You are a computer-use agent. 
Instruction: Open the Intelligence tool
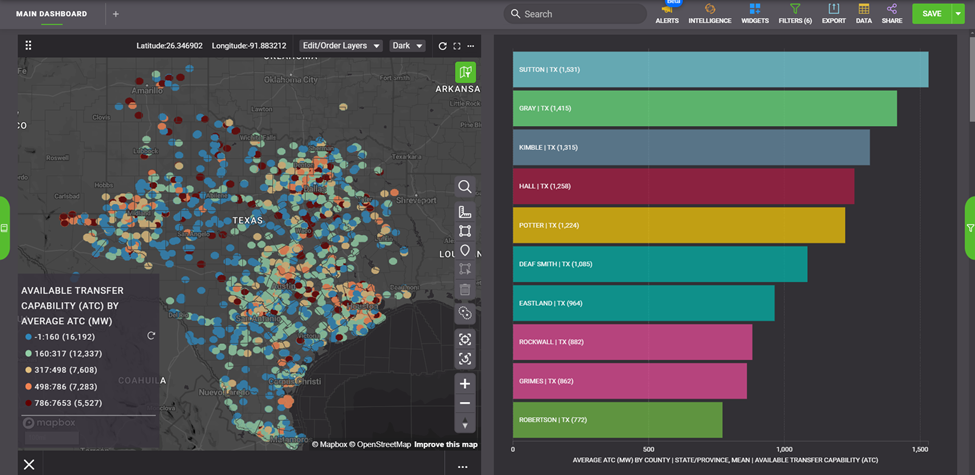[x=709, y=13]
